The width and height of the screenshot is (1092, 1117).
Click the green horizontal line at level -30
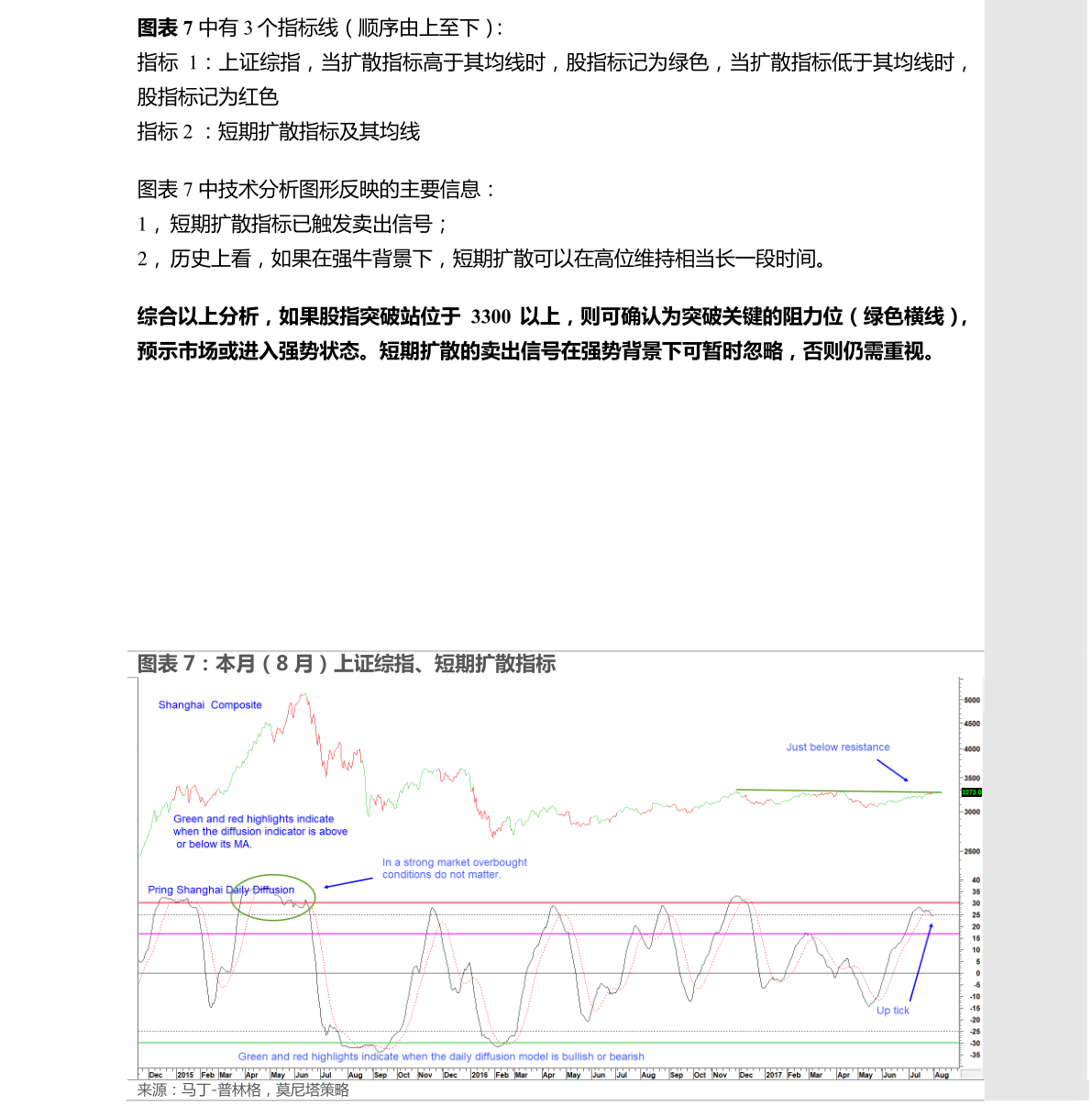pyautogui.click(x=550, y=1043)
